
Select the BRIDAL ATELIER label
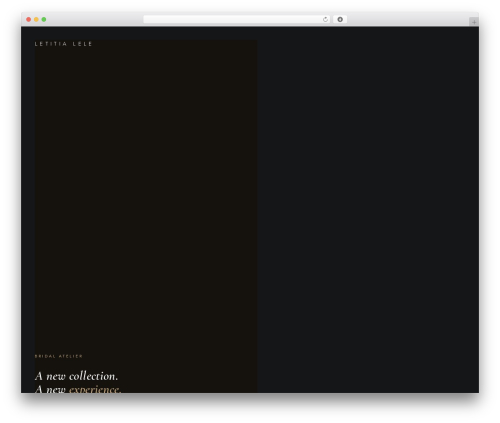[x=59, y=356]
